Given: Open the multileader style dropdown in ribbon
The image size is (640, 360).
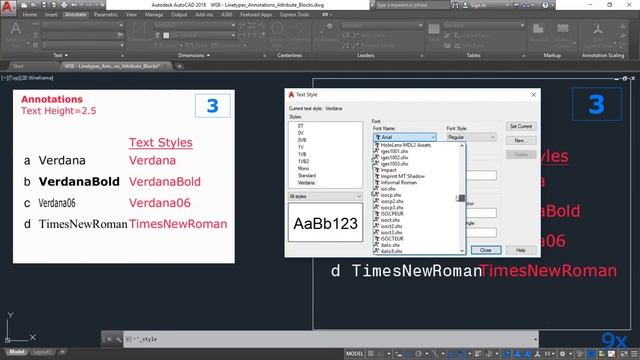Looking at the screenshot, I should pos(382,25).
